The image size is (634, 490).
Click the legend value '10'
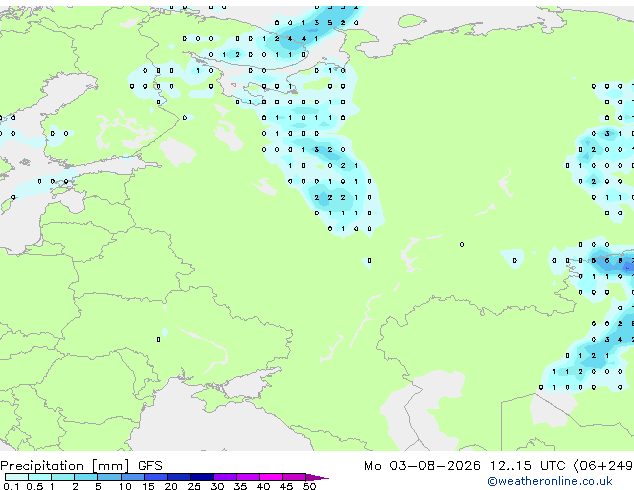pyautogui.click(x=125, y=486)
